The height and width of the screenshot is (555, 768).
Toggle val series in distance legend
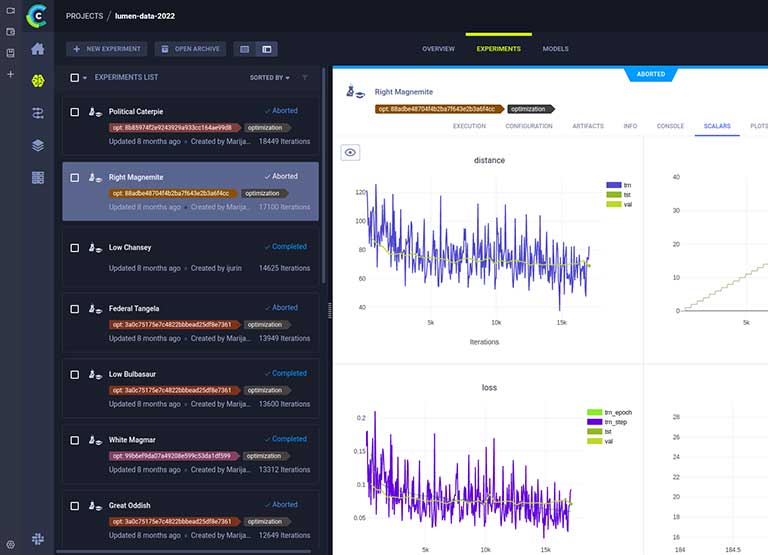coord(619,204)
